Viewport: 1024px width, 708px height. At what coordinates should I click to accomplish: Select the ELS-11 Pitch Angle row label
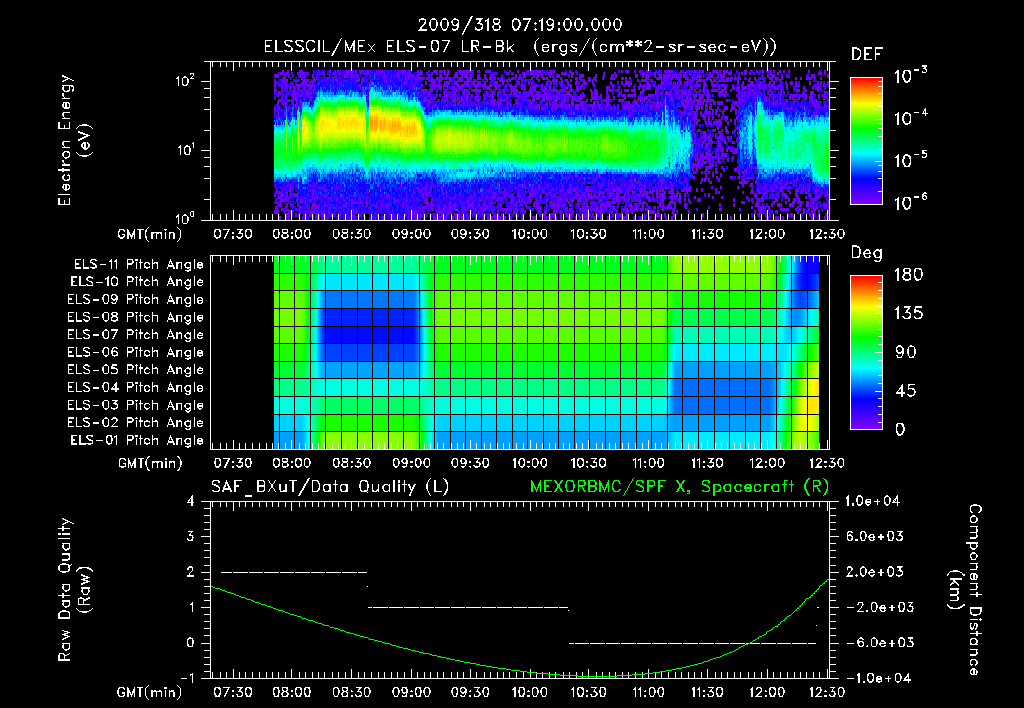138,265
